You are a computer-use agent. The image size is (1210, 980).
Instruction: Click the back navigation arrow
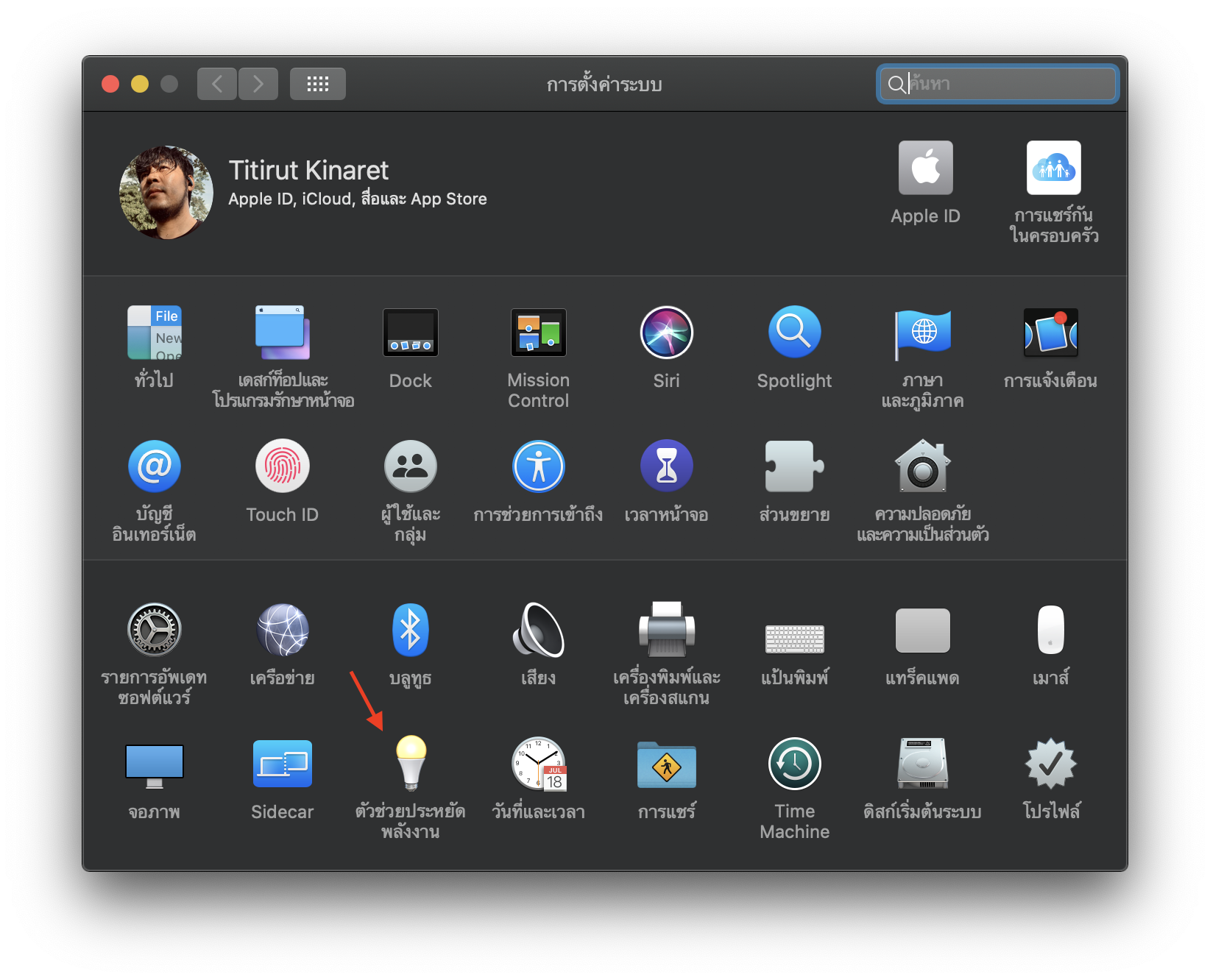coord(217,84)
